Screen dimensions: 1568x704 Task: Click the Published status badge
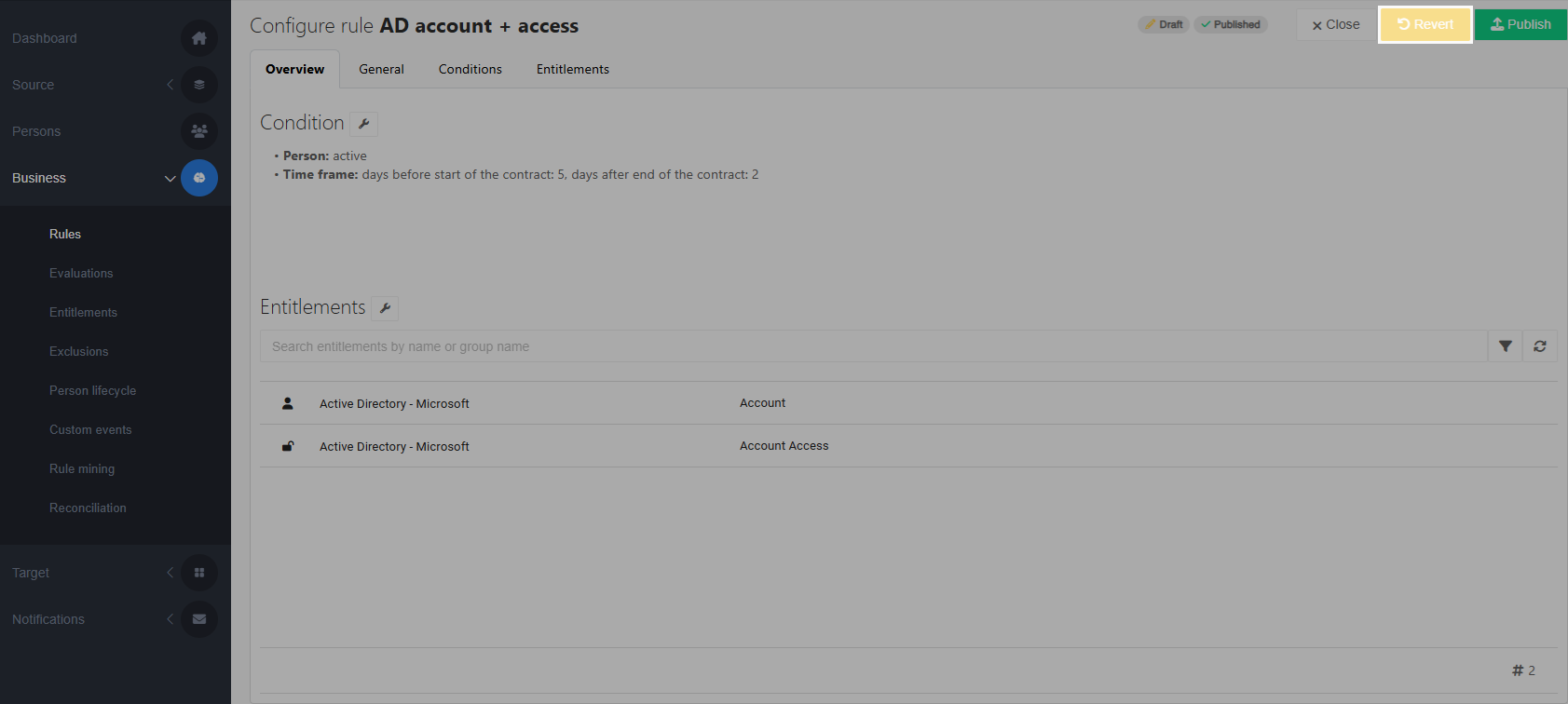tap(1231, 24)
